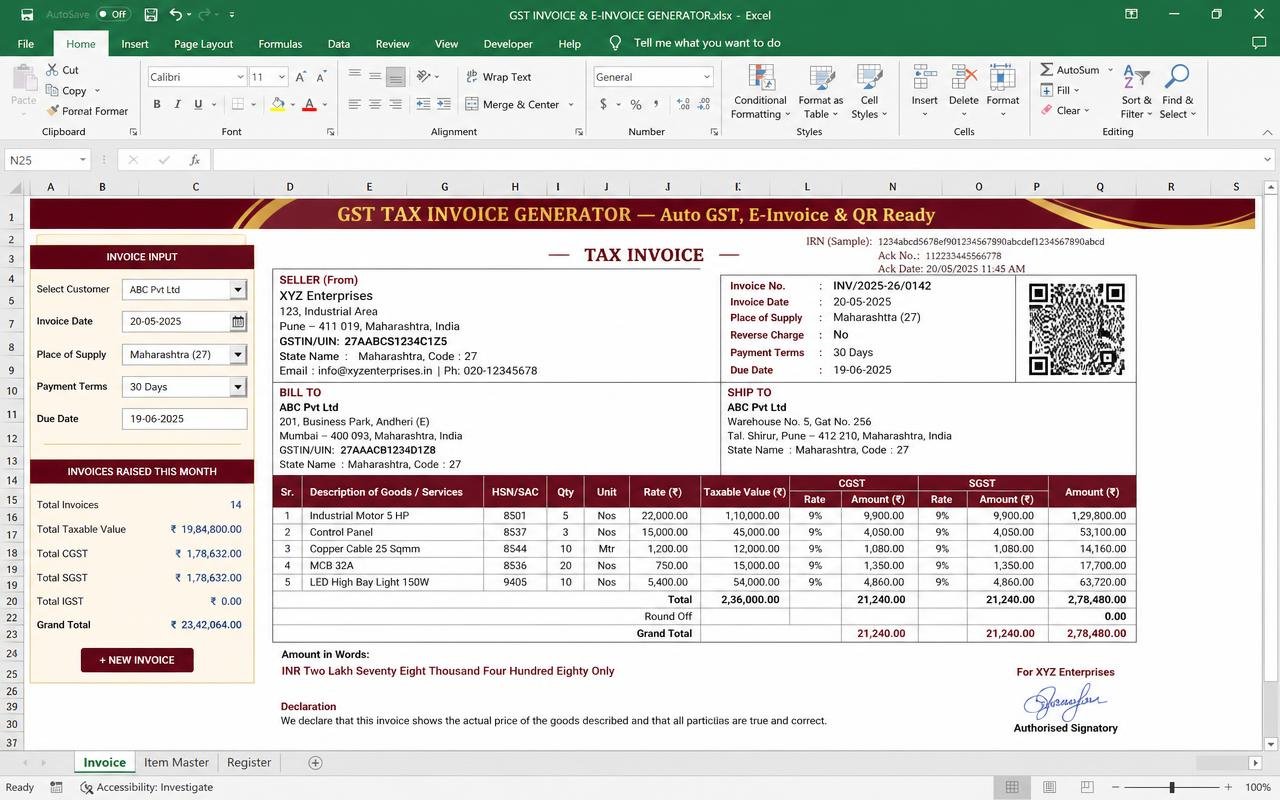This screenshot has height=800, width=1280.
Task: Open the File tab
Action: [x=26, y=44]
